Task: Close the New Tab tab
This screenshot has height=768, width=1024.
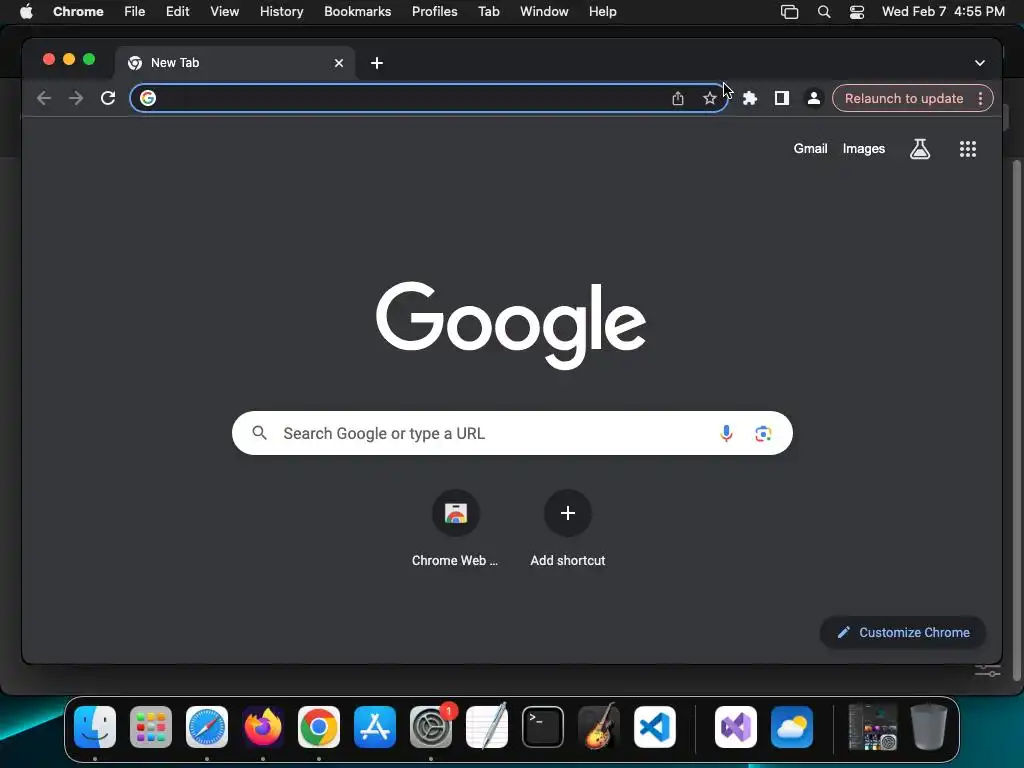Action: coord(339,63)
